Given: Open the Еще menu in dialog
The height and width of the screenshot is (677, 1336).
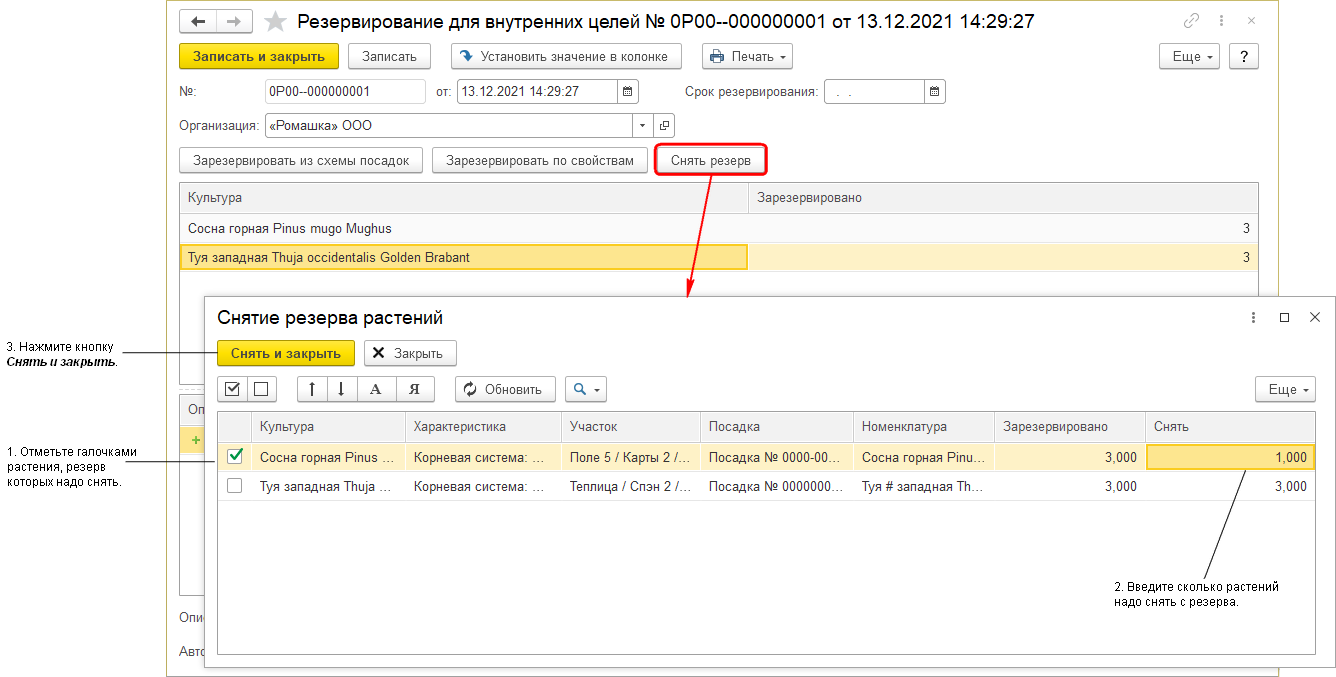Looking at the screenshot, I should pos(1284,389).
